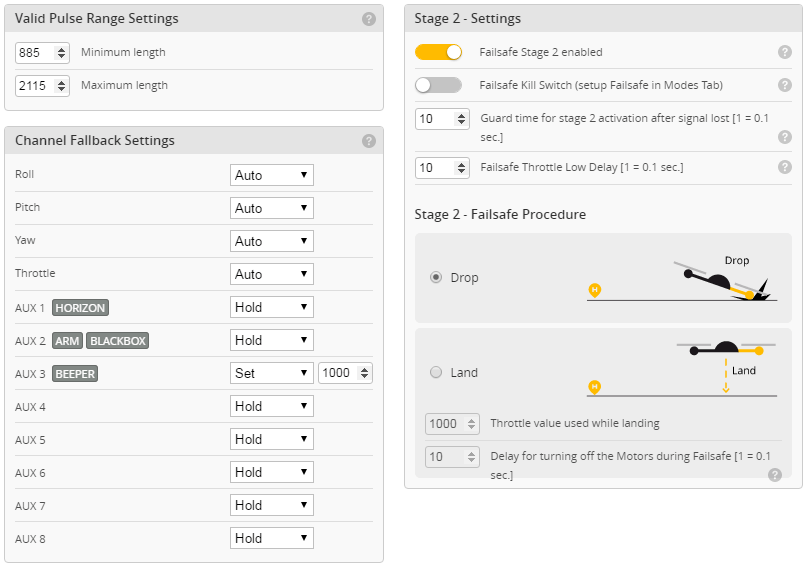Click help icon for Channel Fallback Settings
Viewport: 807px width, 568px height.
coord(369,141)
